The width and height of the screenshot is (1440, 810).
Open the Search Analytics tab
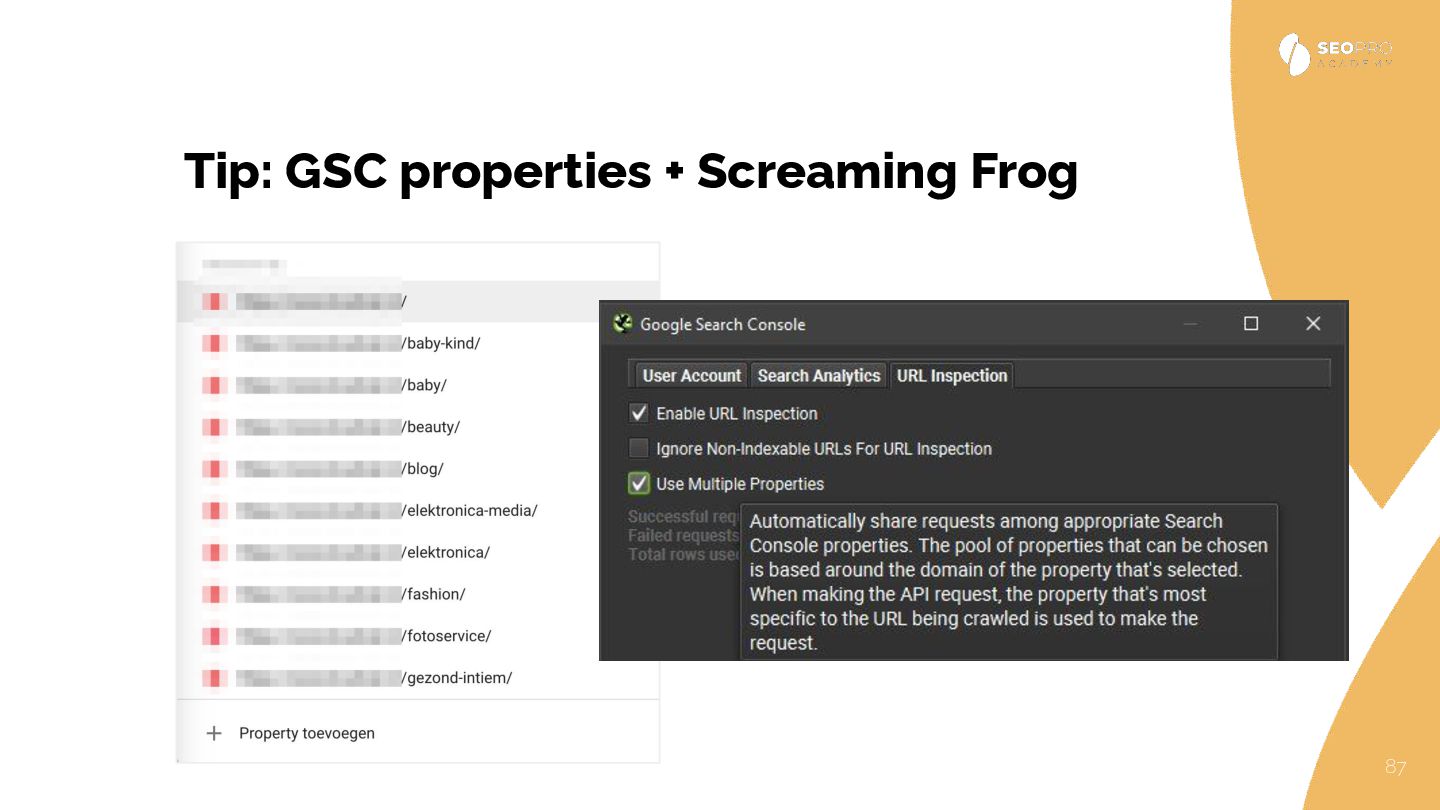click(x=818, y=376)
